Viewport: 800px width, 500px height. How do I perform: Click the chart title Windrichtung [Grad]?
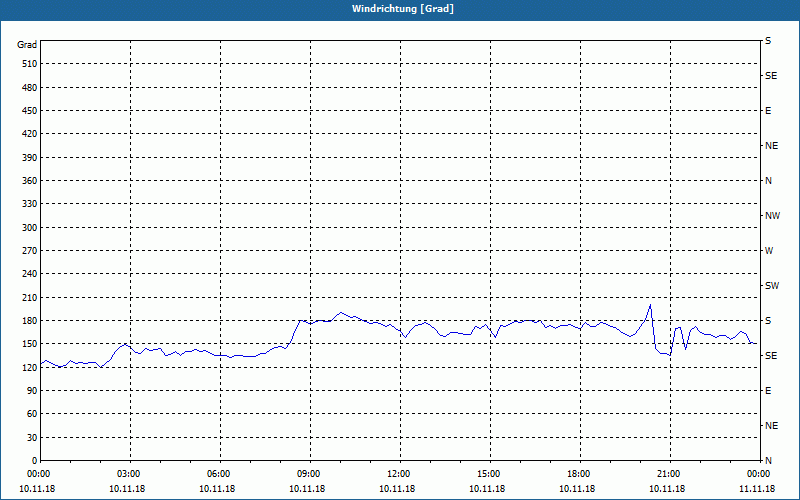(x=403, y=9)
